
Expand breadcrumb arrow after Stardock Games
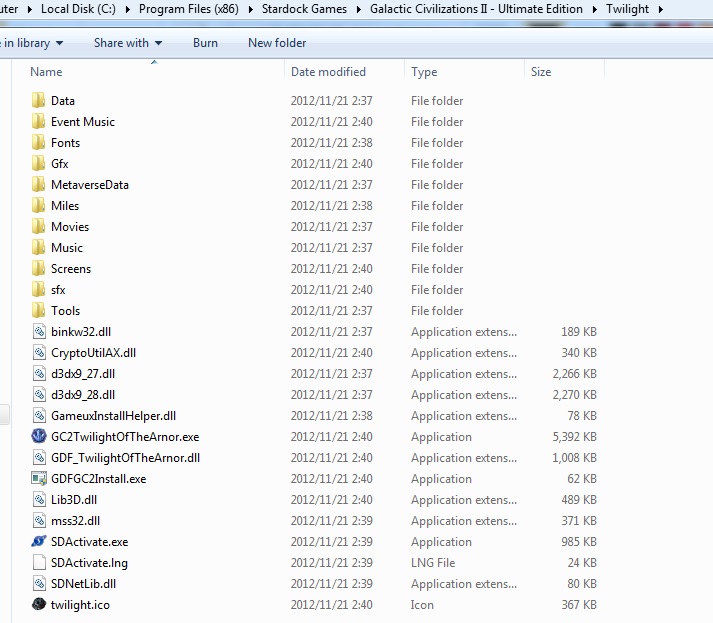tap(358, 9)
